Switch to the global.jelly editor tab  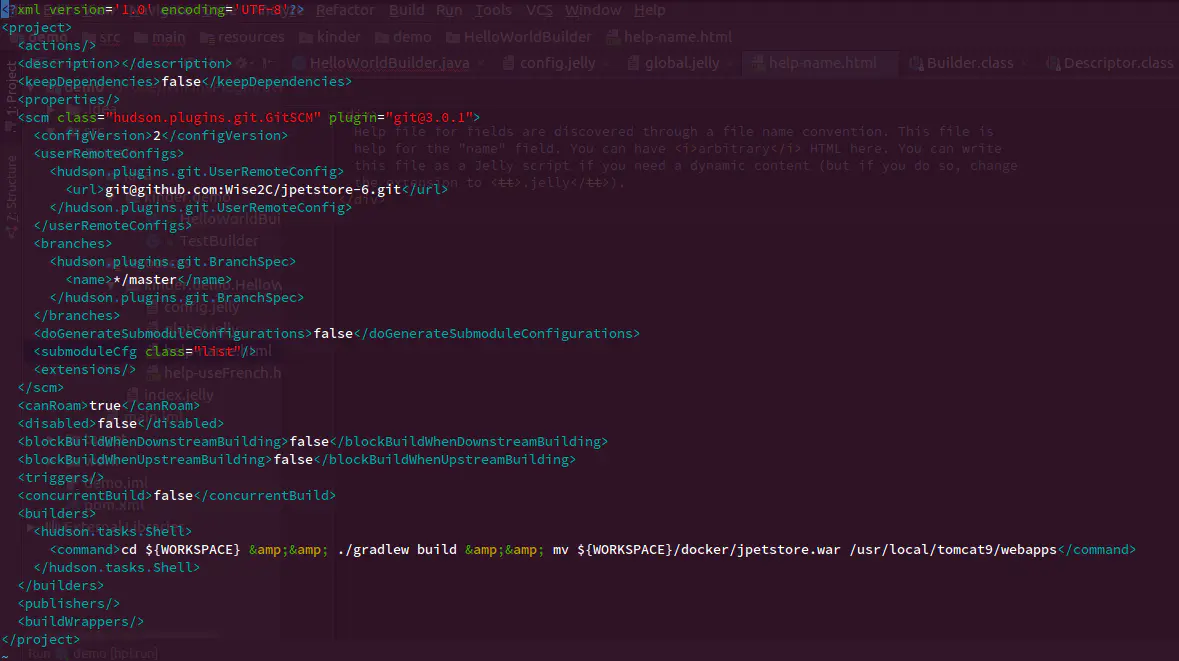681,63
